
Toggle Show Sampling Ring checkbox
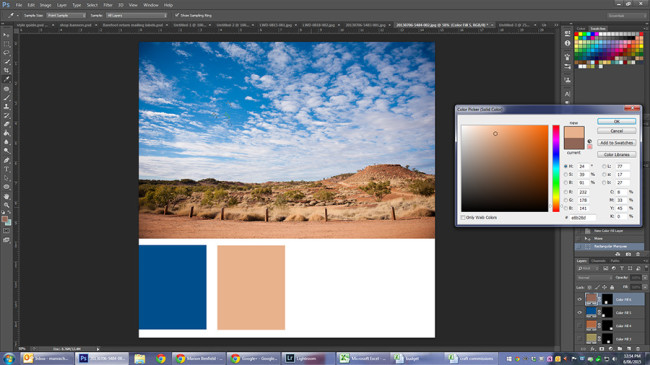click(177, 15)
